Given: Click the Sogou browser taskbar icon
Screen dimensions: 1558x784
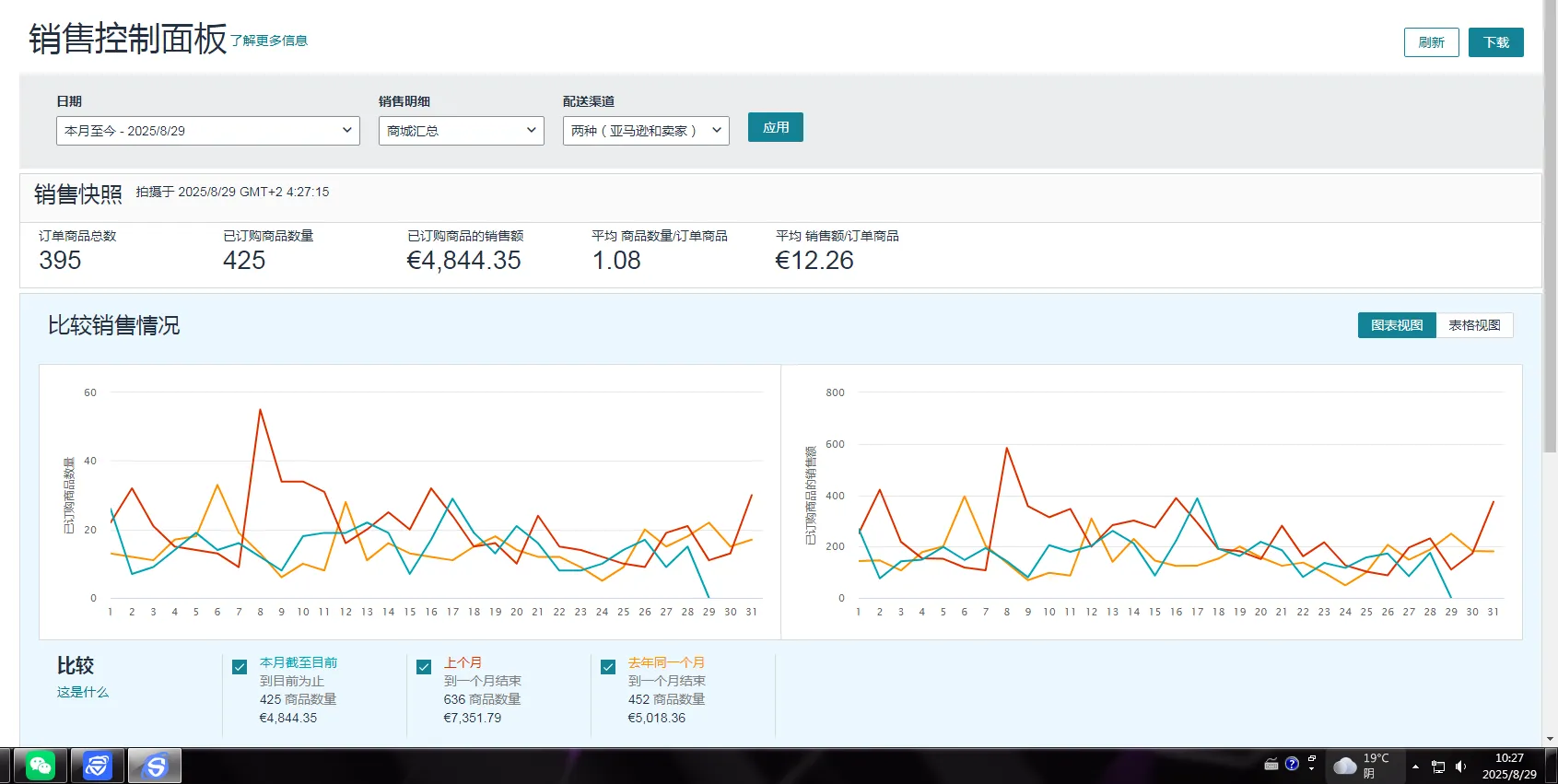Looking at the screenshot, I should [x=155, y=766].
